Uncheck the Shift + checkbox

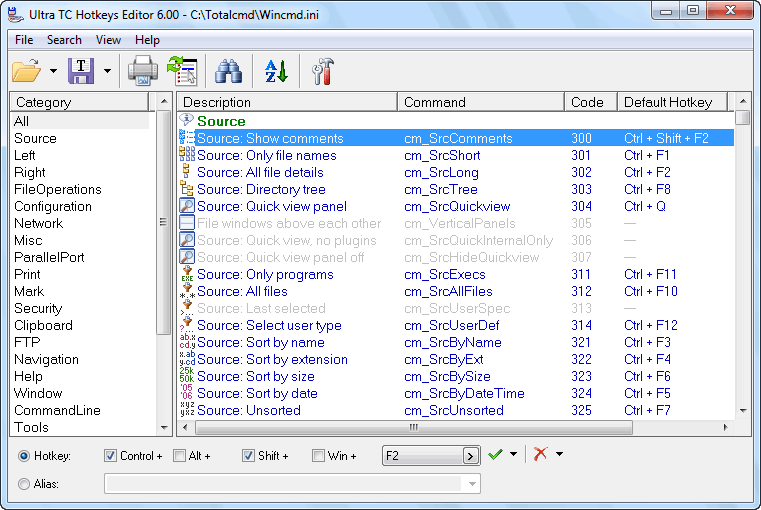coord(248,456)
